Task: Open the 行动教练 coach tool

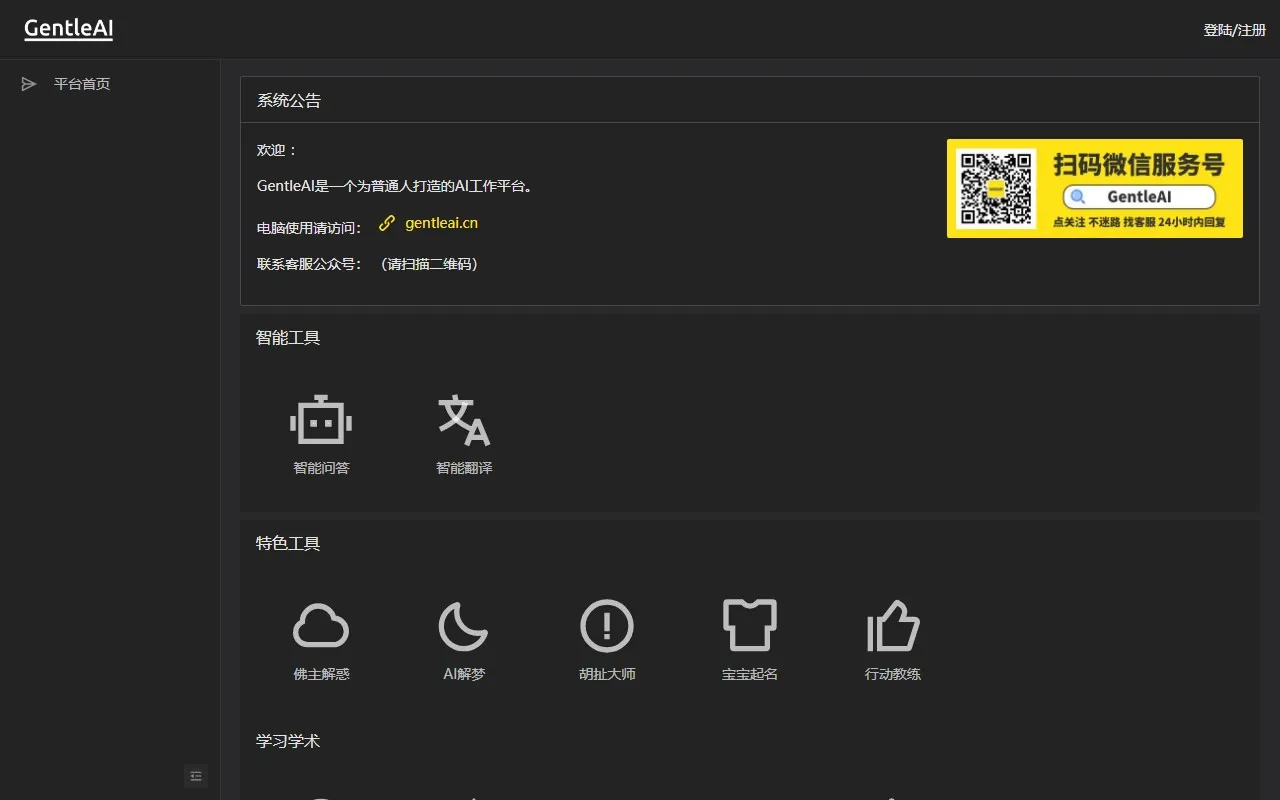Action: click(x=892, y=640)
